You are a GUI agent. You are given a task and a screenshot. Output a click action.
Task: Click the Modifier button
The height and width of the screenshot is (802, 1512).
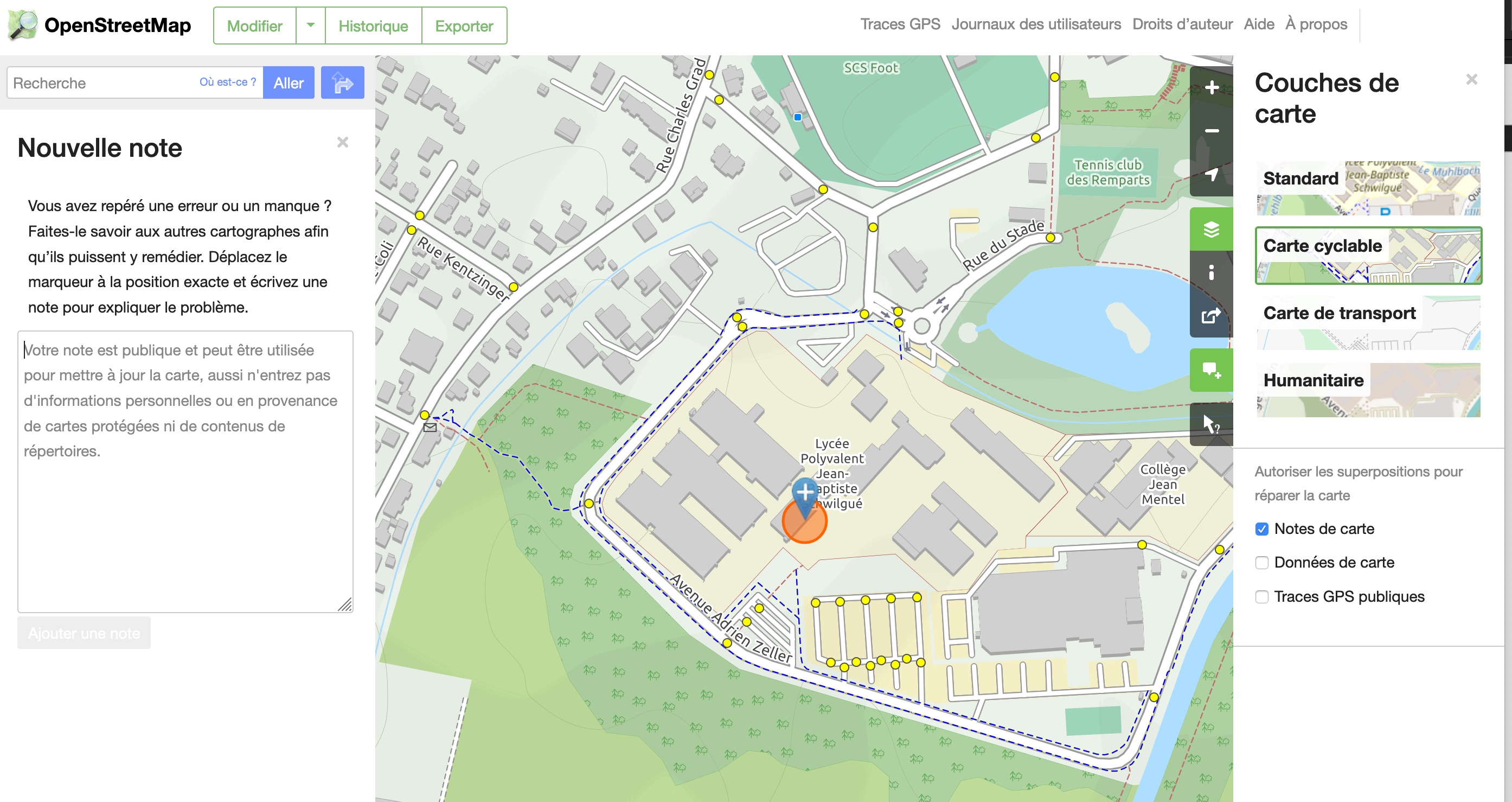[x=254, y=26]
